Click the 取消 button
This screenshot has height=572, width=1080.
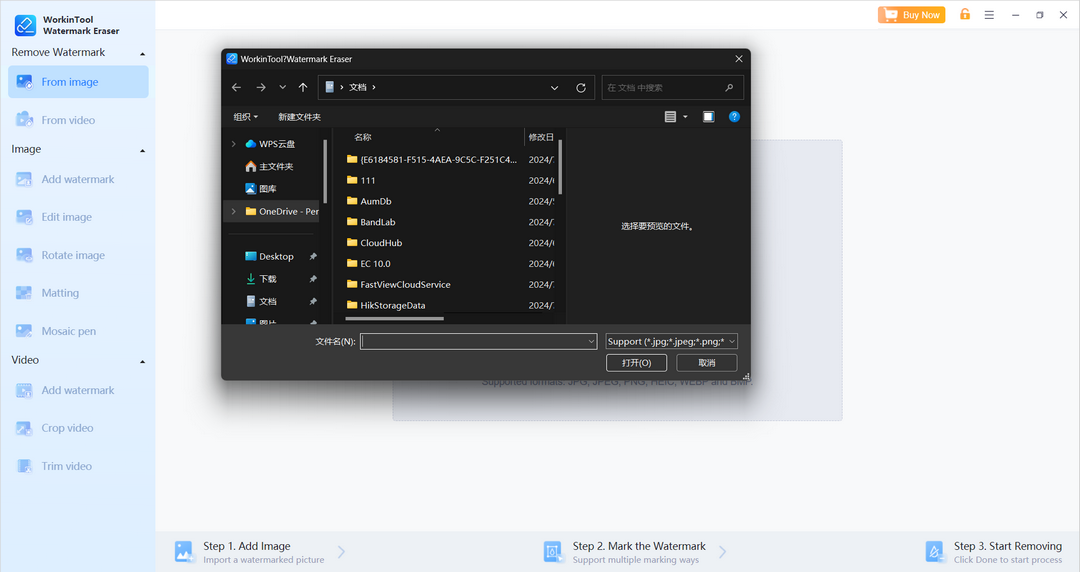[x=707, y=362]
